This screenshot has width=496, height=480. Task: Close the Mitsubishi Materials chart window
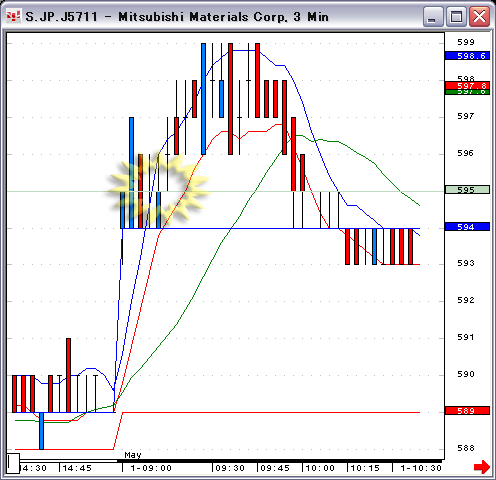[479, 16]
